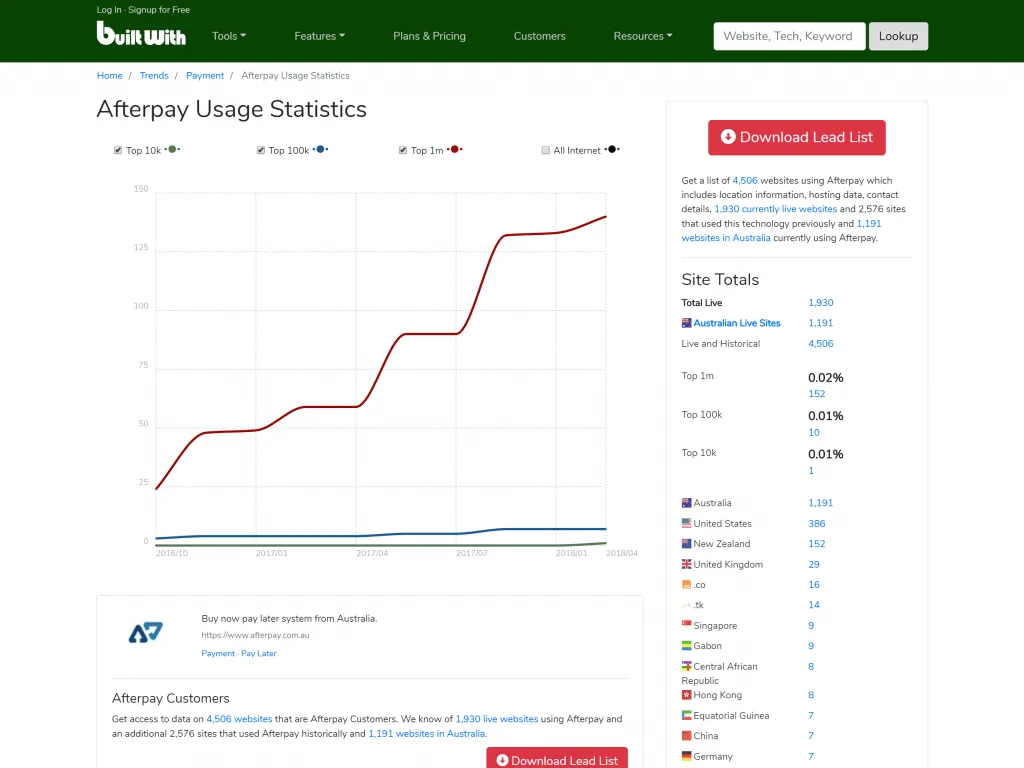The image size is (1024, 768).
Task: Go to Plans & Pricing
Action: coord(429,36)
